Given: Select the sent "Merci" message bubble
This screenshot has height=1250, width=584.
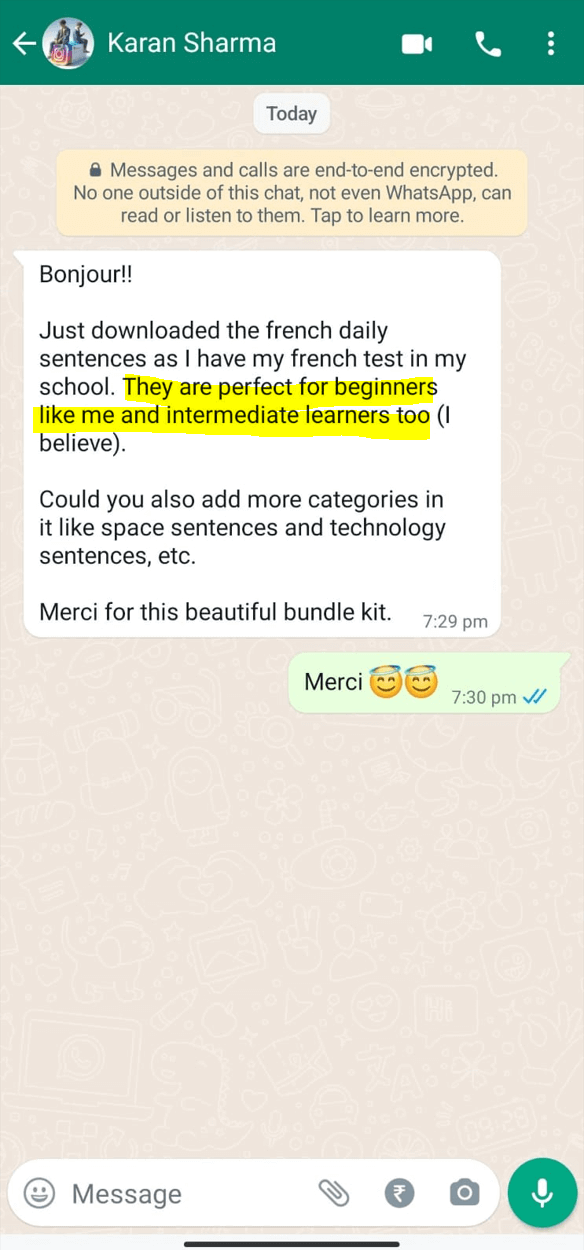Looking at the screenshot, I should click(424, 683).
